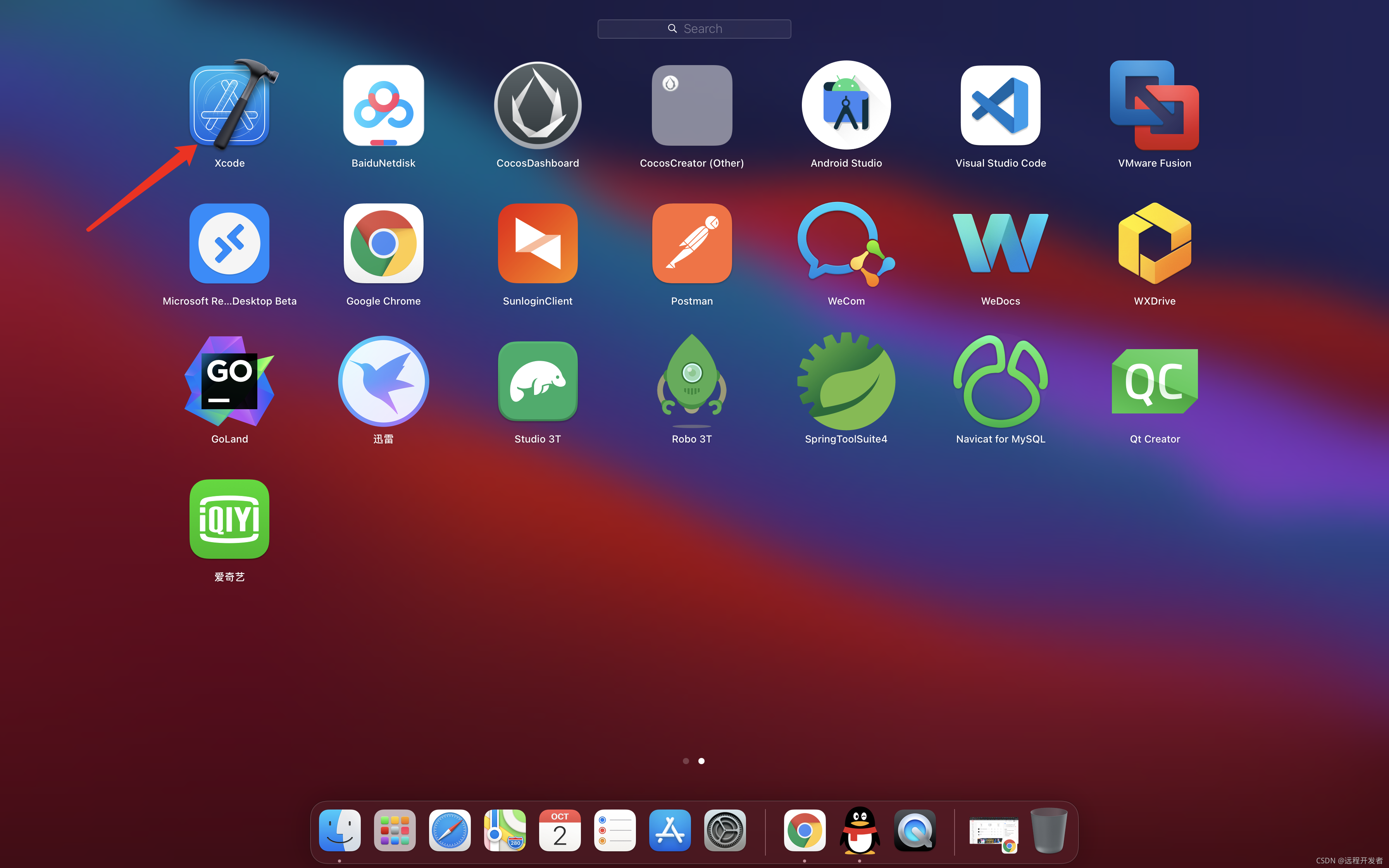Click the Launchpad search field

(x=694, y=29)
